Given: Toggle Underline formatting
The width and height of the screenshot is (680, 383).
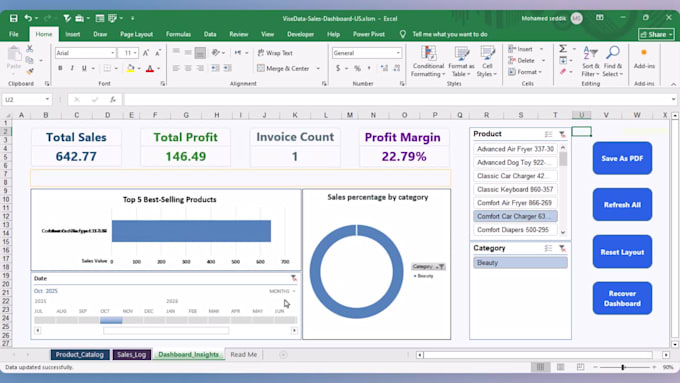Looking at the screenshot, I should click(x=84, y=68).
